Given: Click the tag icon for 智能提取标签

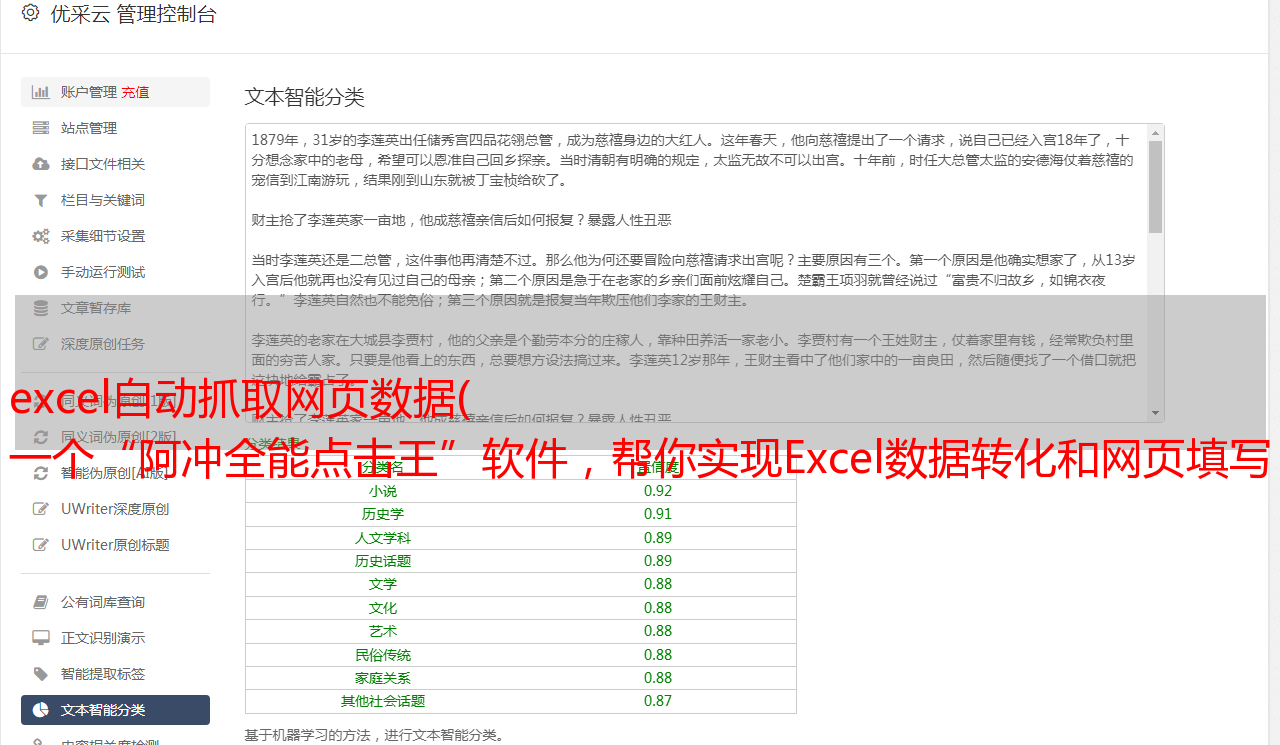Looking at the screenshot, I should click(x=41, y=674).
